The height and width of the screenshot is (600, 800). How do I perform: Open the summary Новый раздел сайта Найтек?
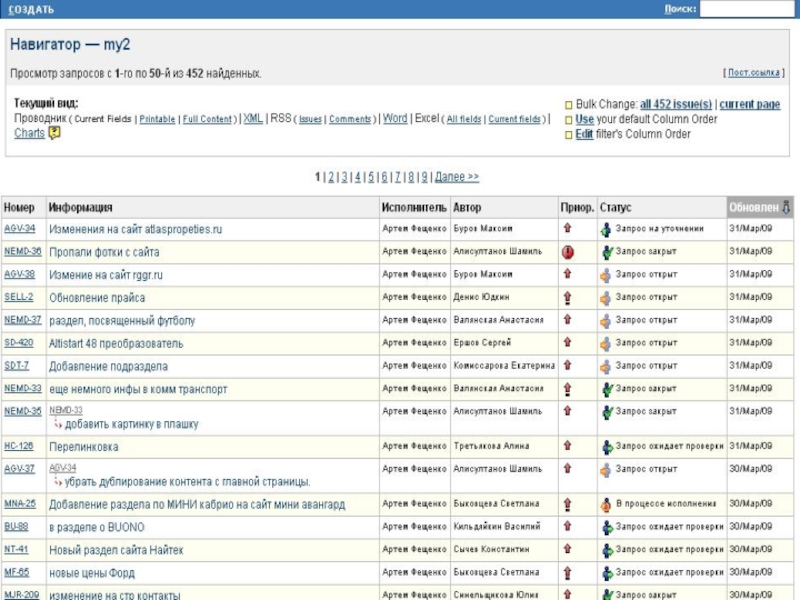[x=116, y=550]
